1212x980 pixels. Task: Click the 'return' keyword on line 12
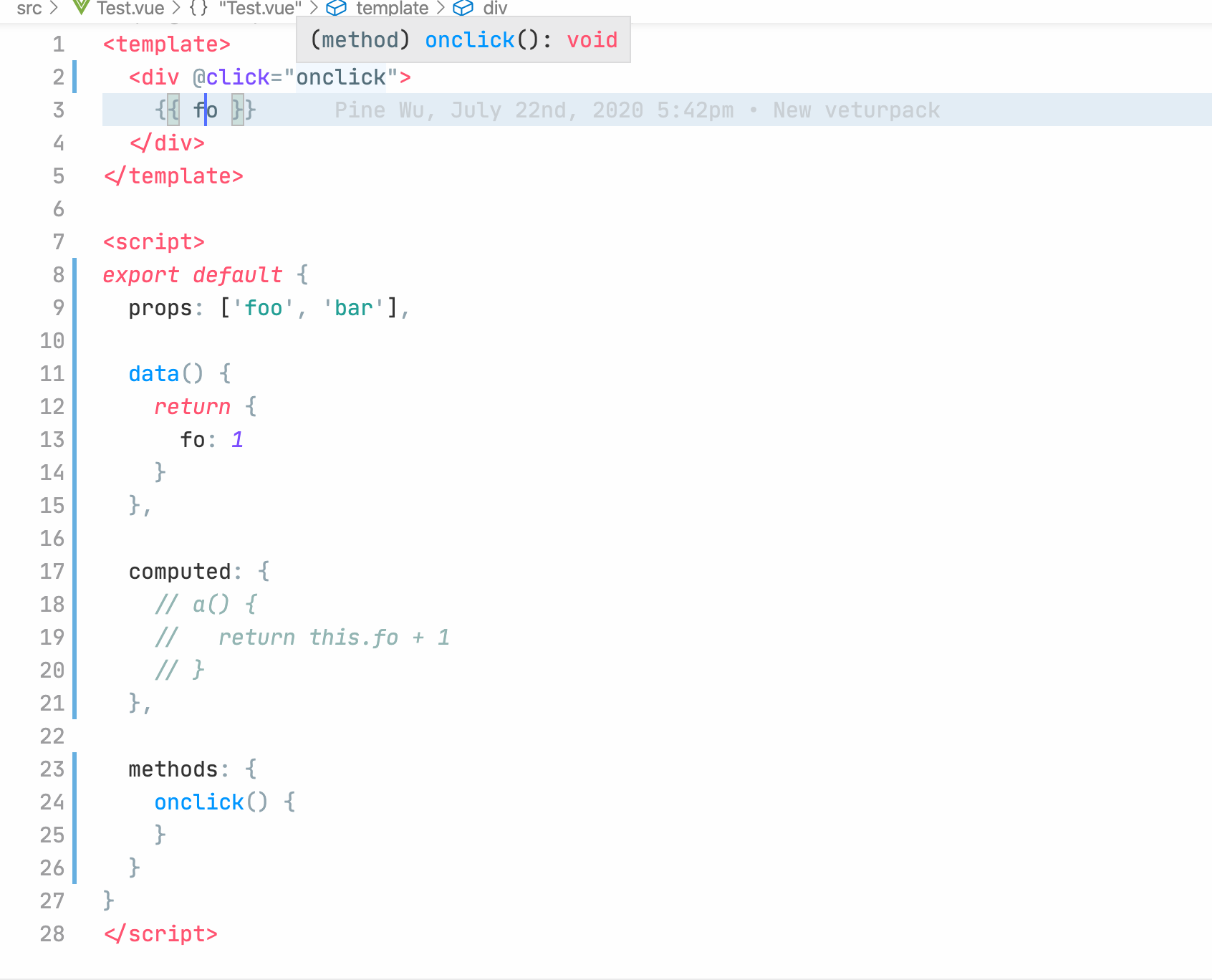(x=193, y=407)
